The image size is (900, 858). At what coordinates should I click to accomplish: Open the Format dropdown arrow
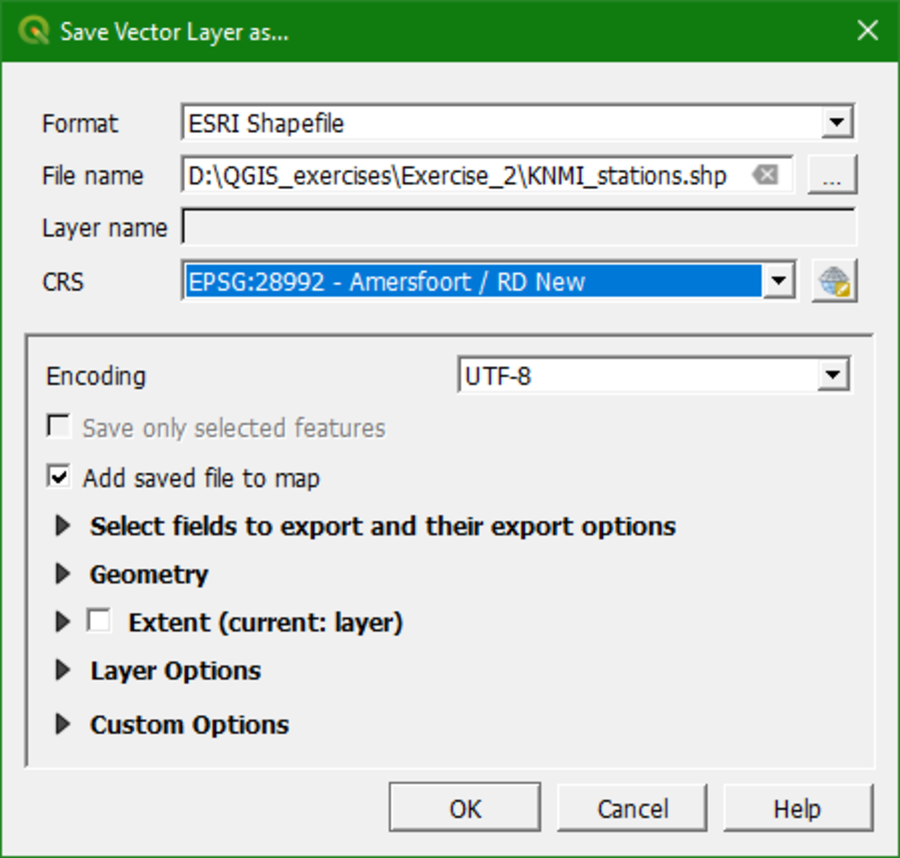836,122
